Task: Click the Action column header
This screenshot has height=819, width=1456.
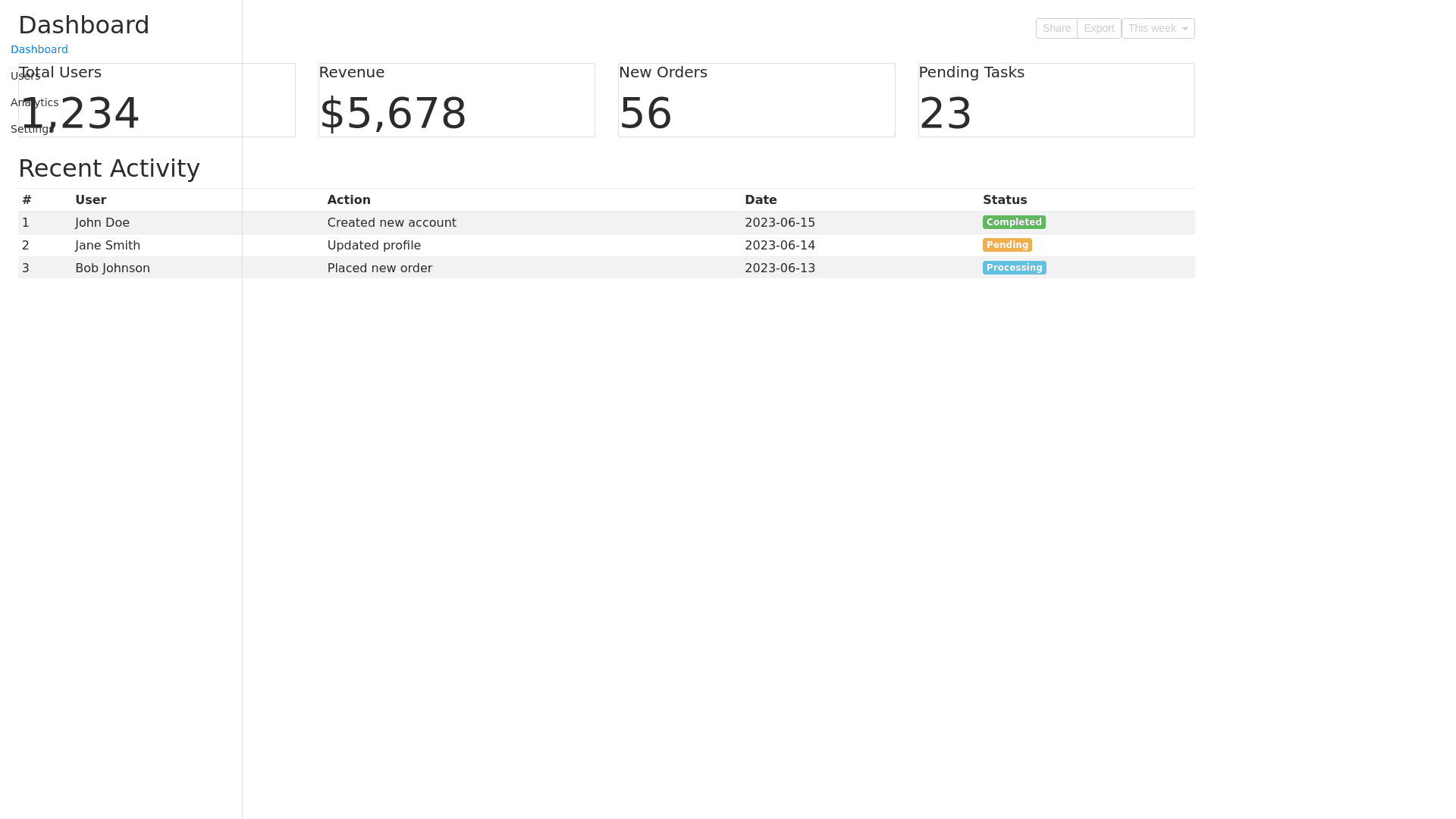Action: click(349, 200)
